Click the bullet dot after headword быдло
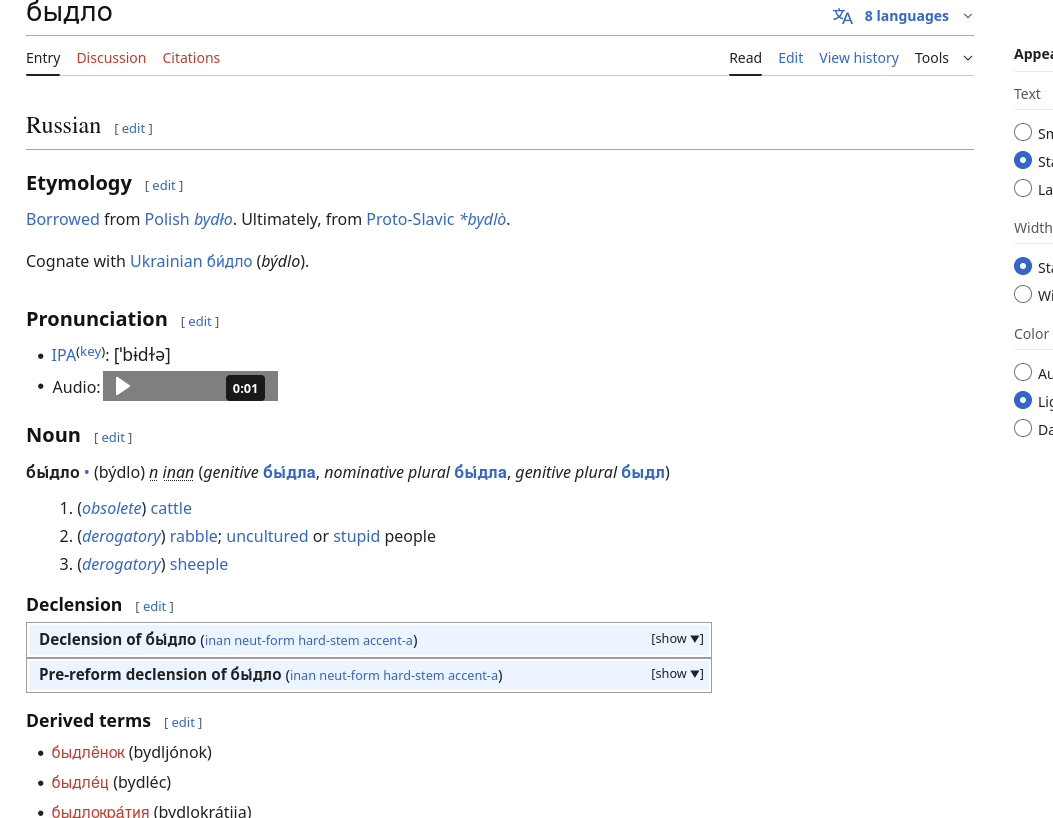 (x=87, y=473)
